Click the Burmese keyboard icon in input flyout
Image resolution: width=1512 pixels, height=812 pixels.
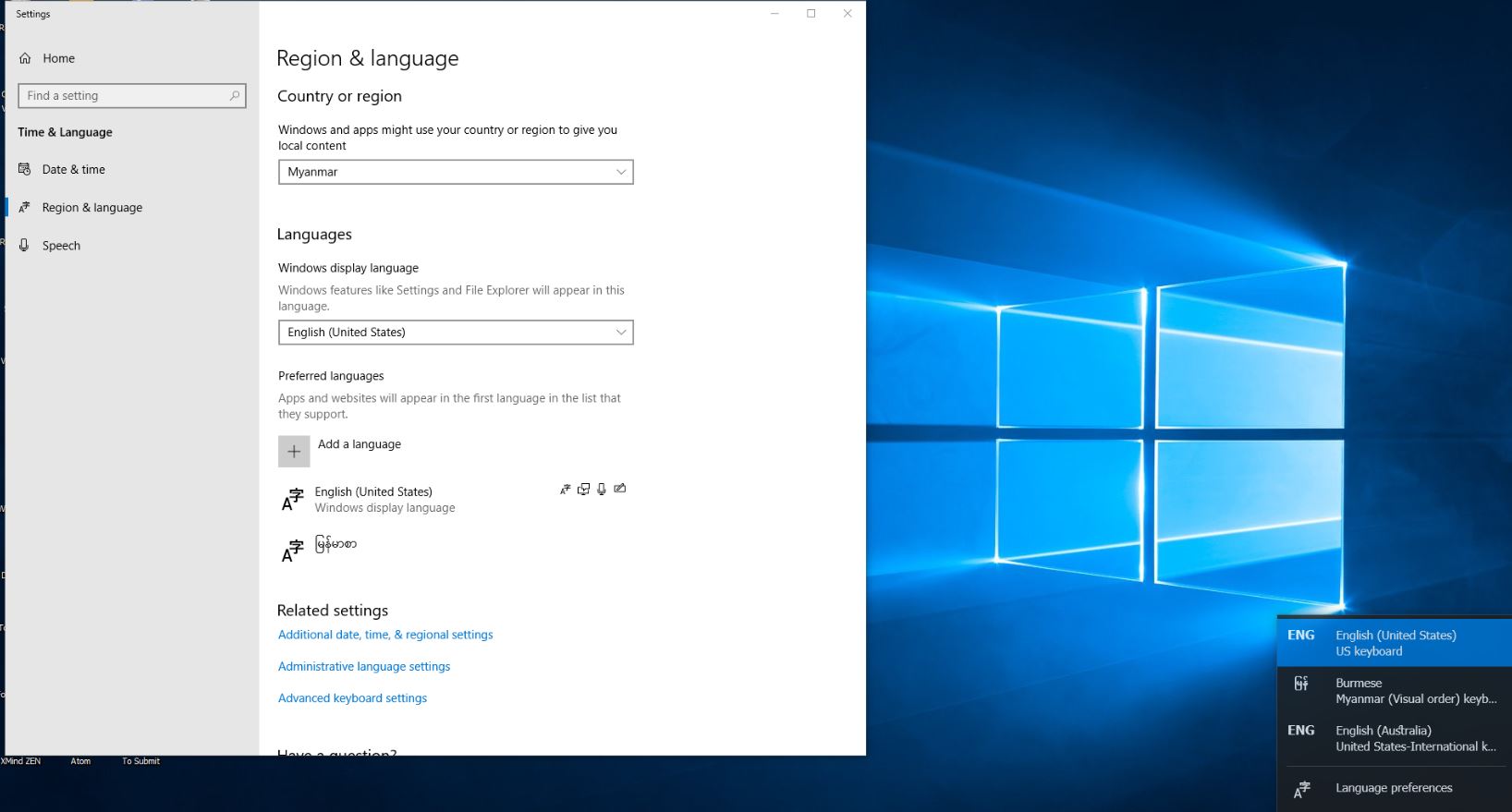tap(1301, 684)
